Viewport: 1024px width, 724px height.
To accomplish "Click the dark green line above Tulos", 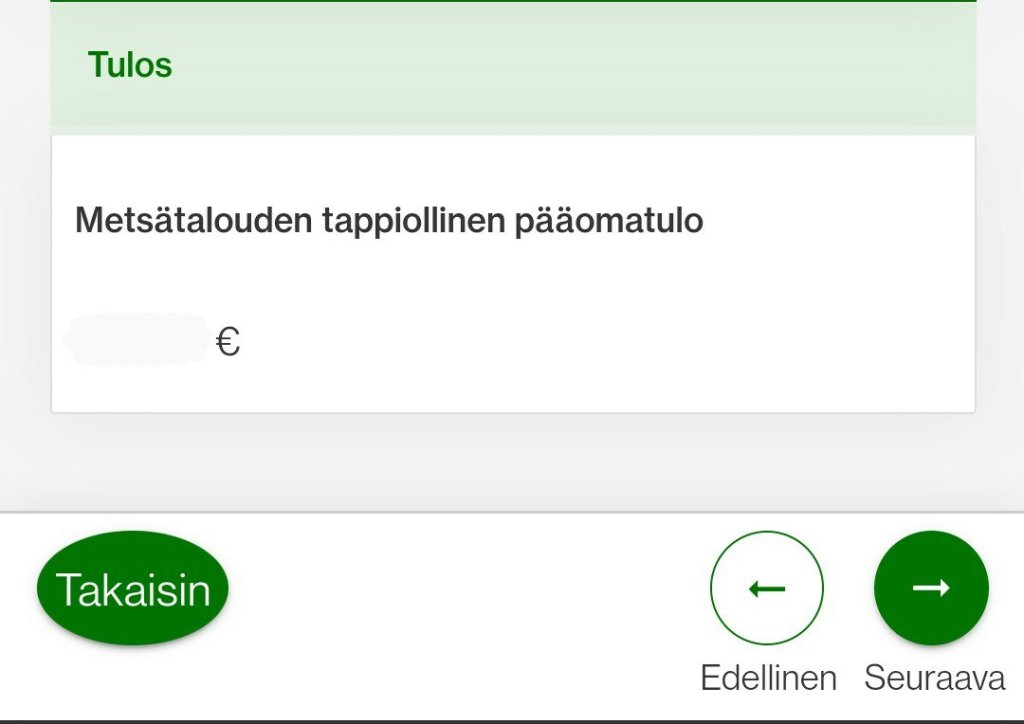I will click(512, 1).
